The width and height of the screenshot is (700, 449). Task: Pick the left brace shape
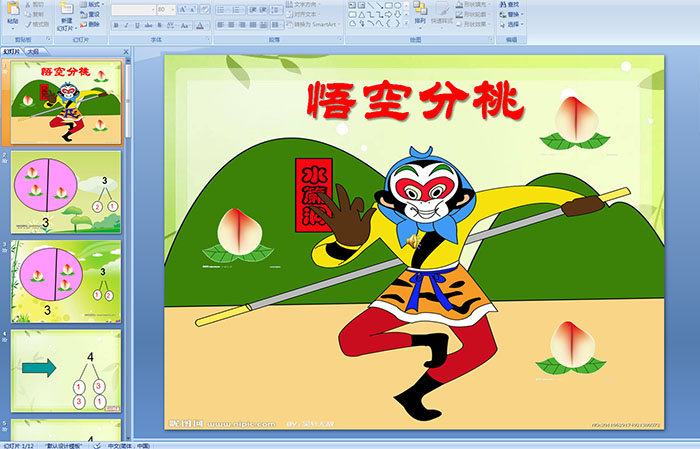388,23
